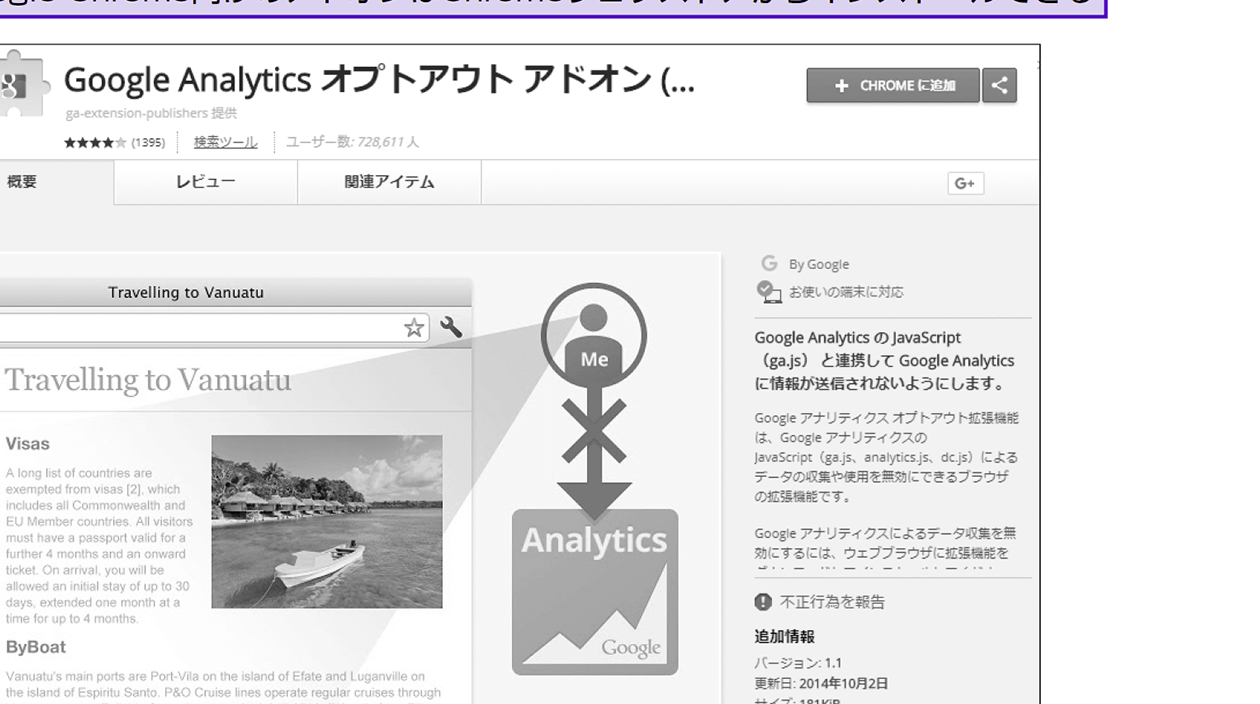Click the ByBoat heading in screenshot

point(36,647)
